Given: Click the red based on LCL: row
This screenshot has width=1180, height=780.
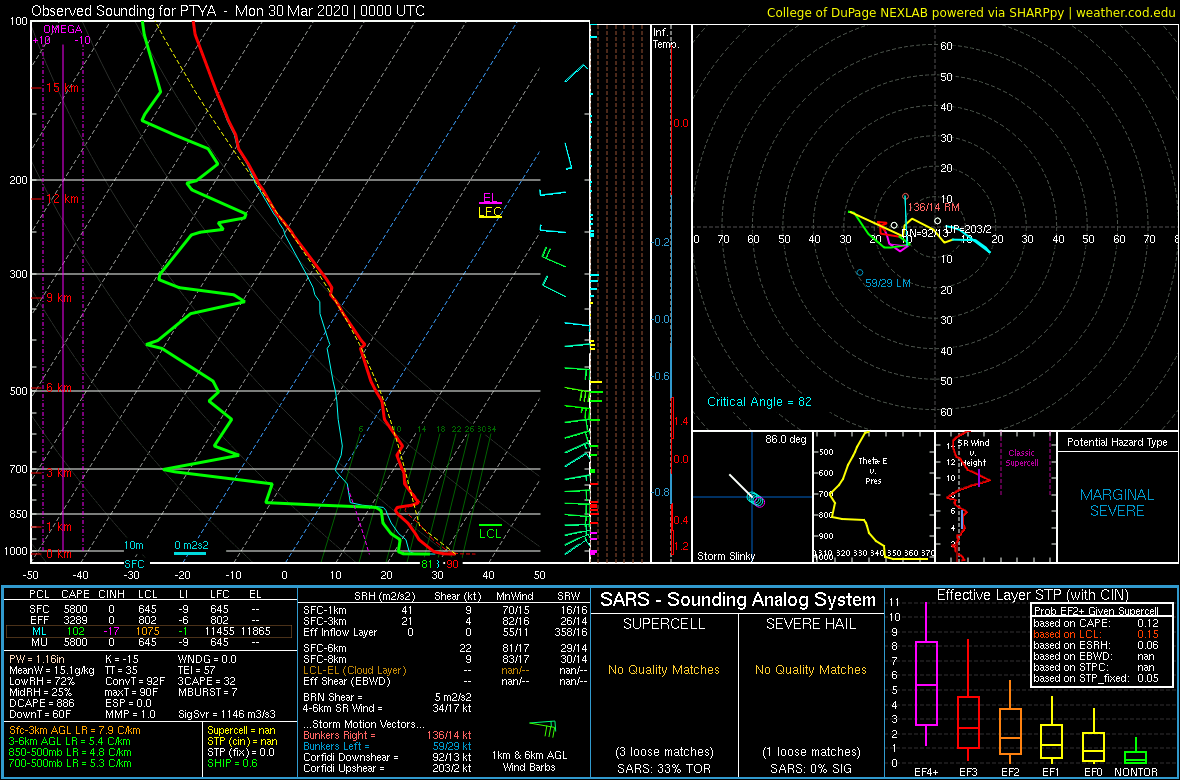Looking at the screenshot, I should point(1096,634).
